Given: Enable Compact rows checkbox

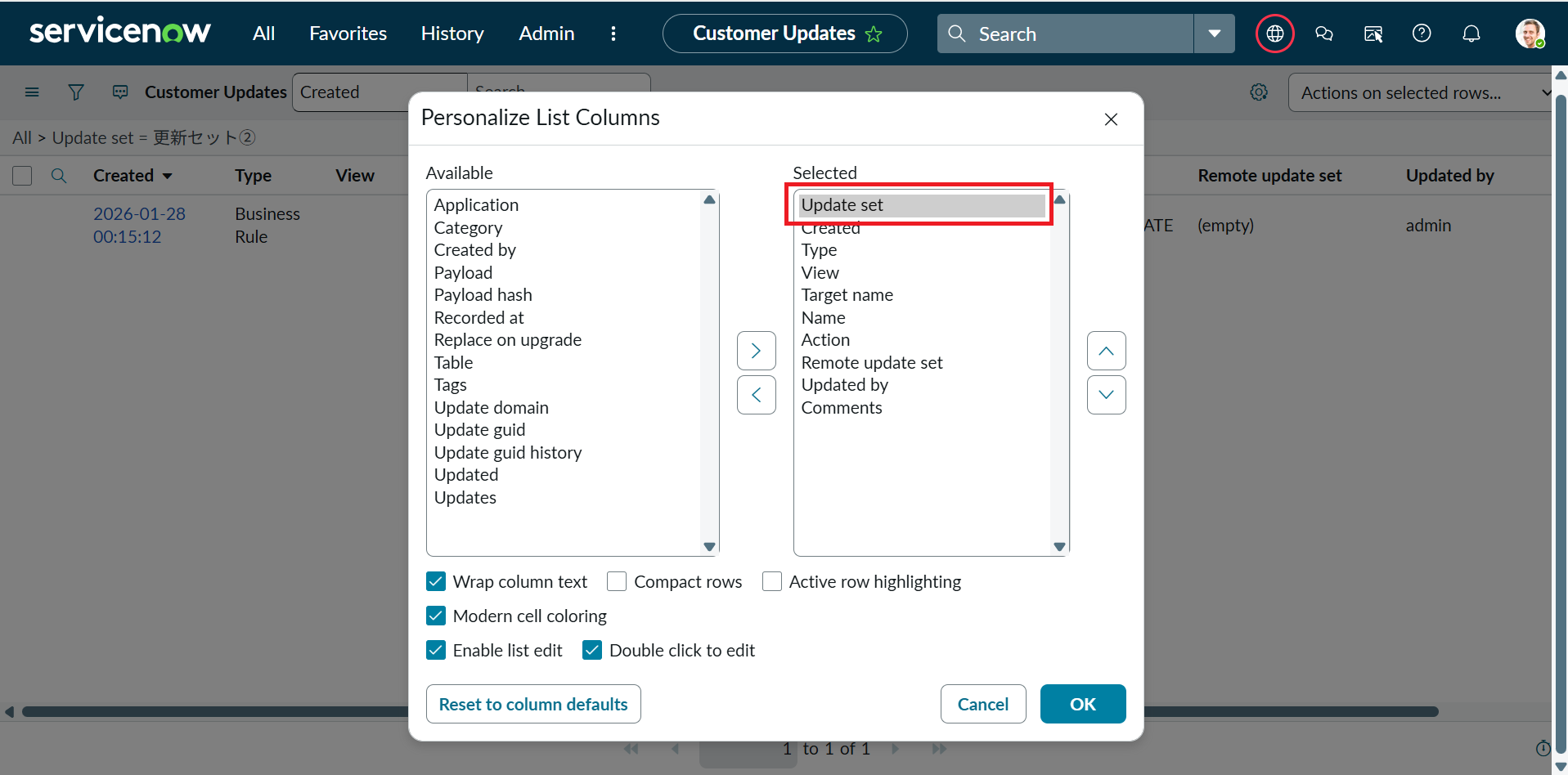Looking at the screenshot, I should [617, 581].
